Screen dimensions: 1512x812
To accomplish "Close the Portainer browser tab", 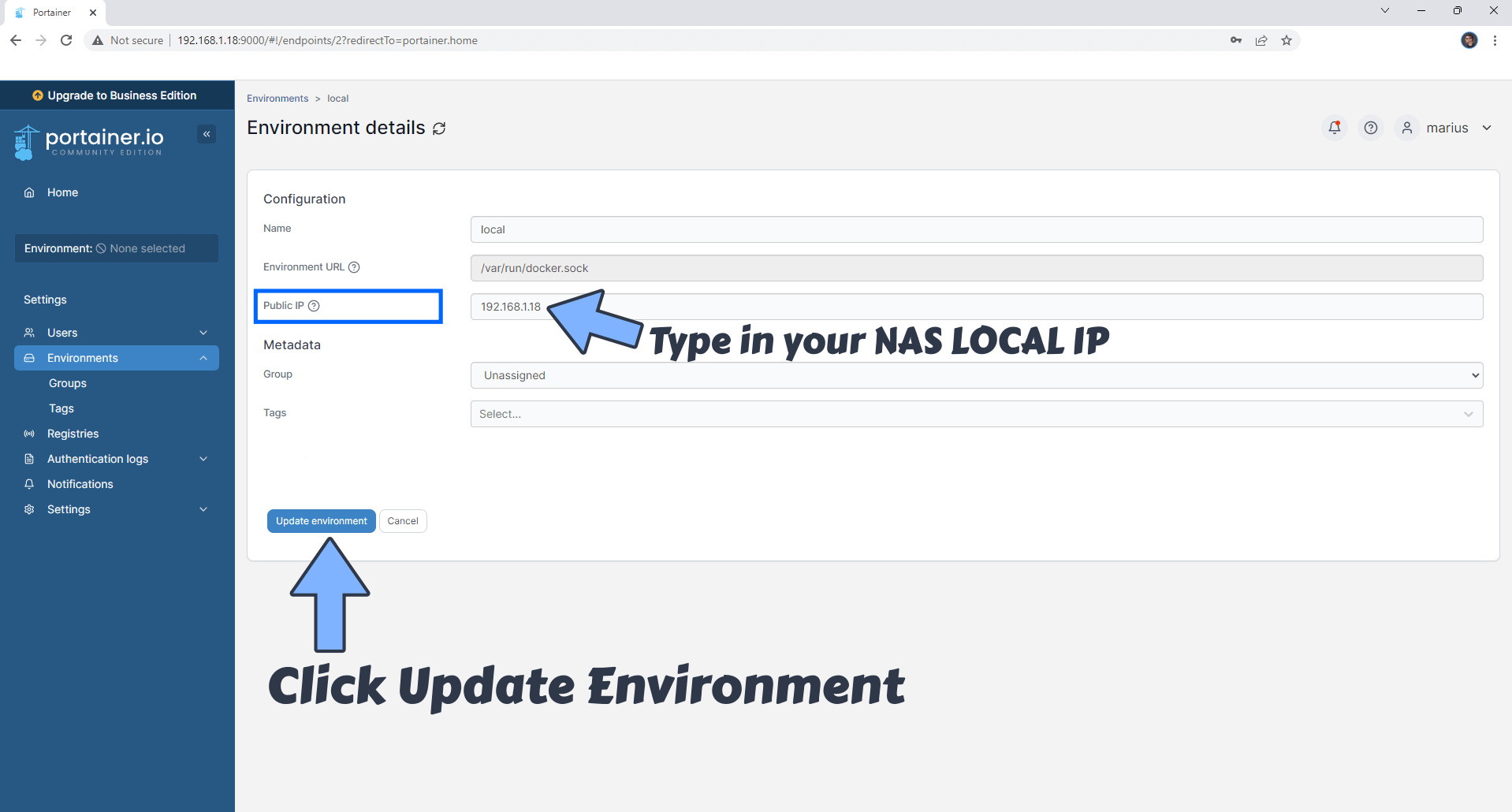I will click(x=93, y=13).
